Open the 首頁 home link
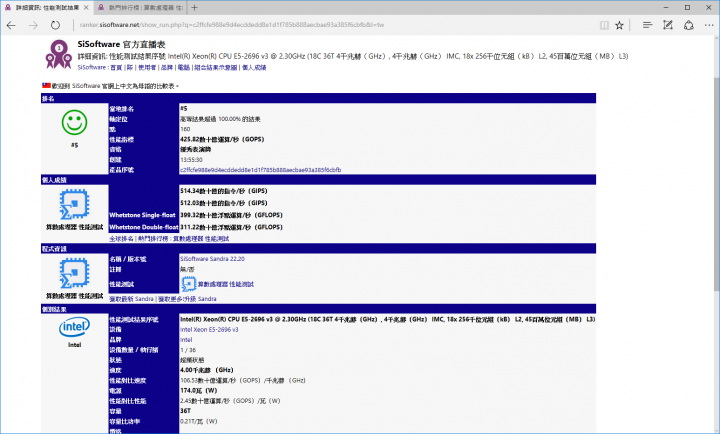This screenshot has height=434, width=720. coord(116,68)
